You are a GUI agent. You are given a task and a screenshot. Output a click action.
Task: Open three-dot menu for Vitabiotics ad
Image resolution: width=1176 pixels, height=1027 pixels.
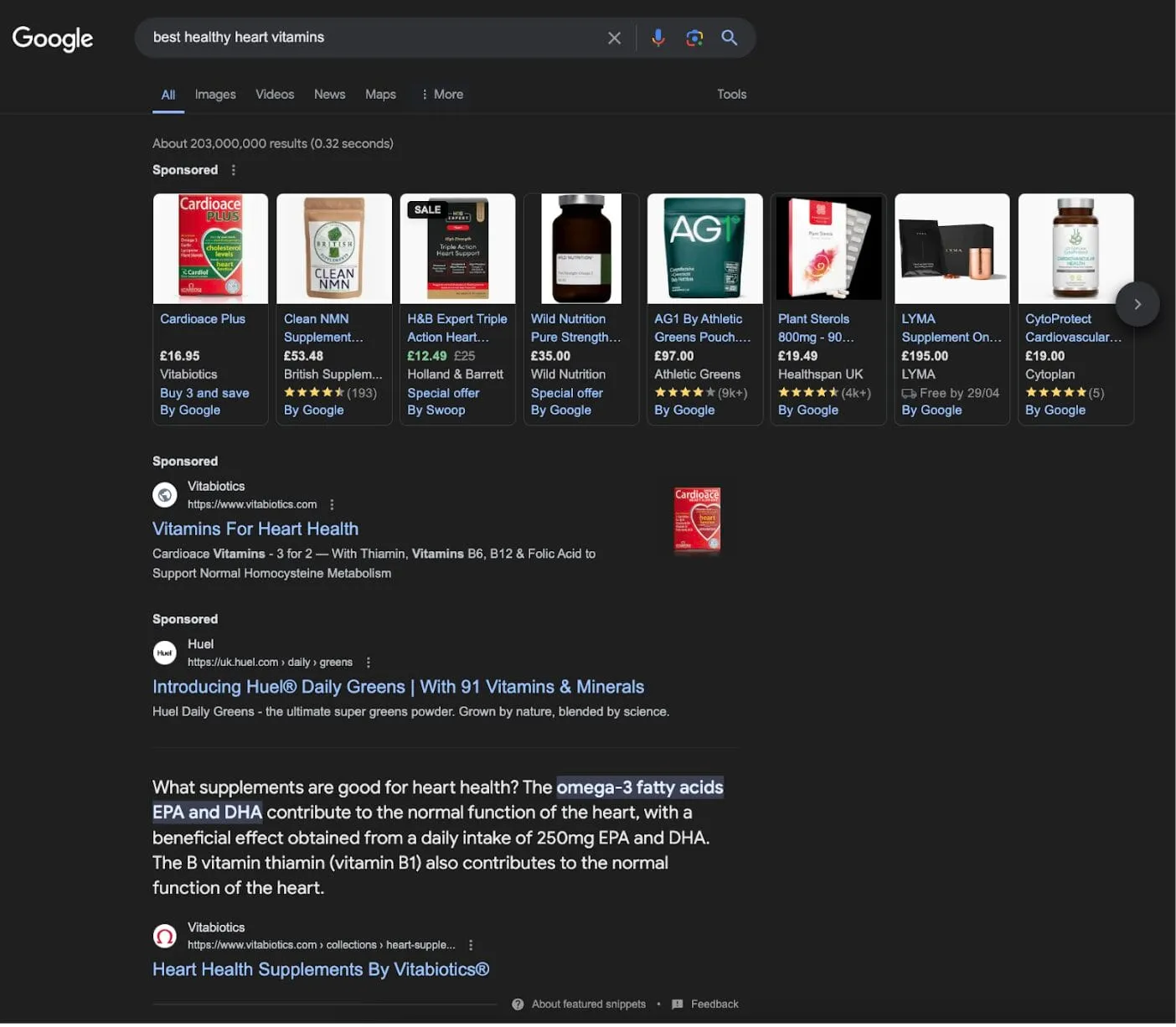tap(333, 504)
